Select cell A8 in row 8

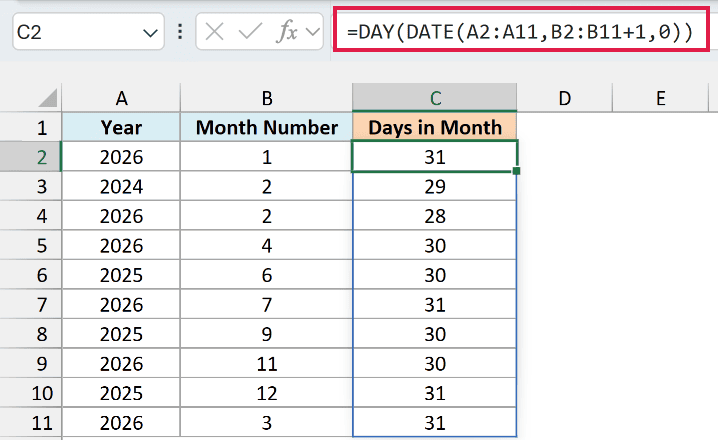tap(121, 334)
